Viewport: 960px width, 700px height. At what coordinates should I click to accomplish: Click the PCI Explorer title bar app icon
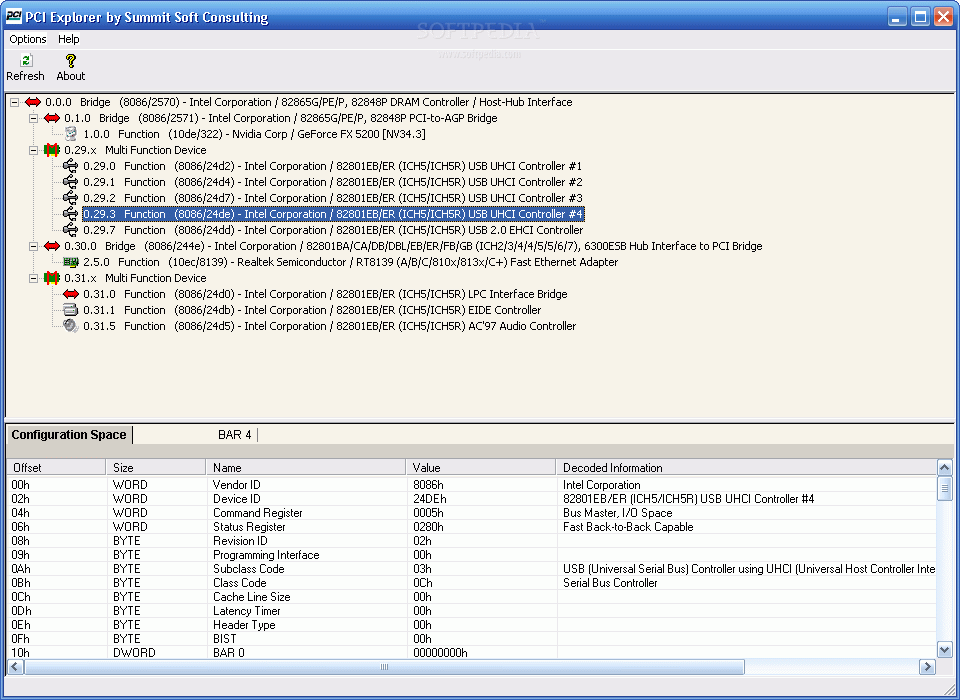point(13,17)
